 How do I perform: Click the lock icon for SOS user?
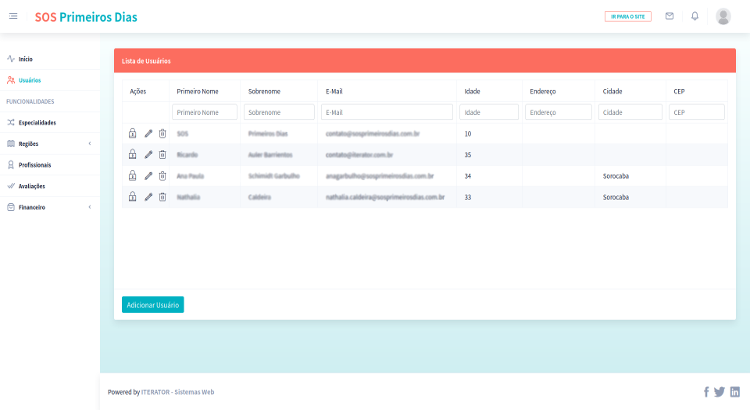click(132, 133)
